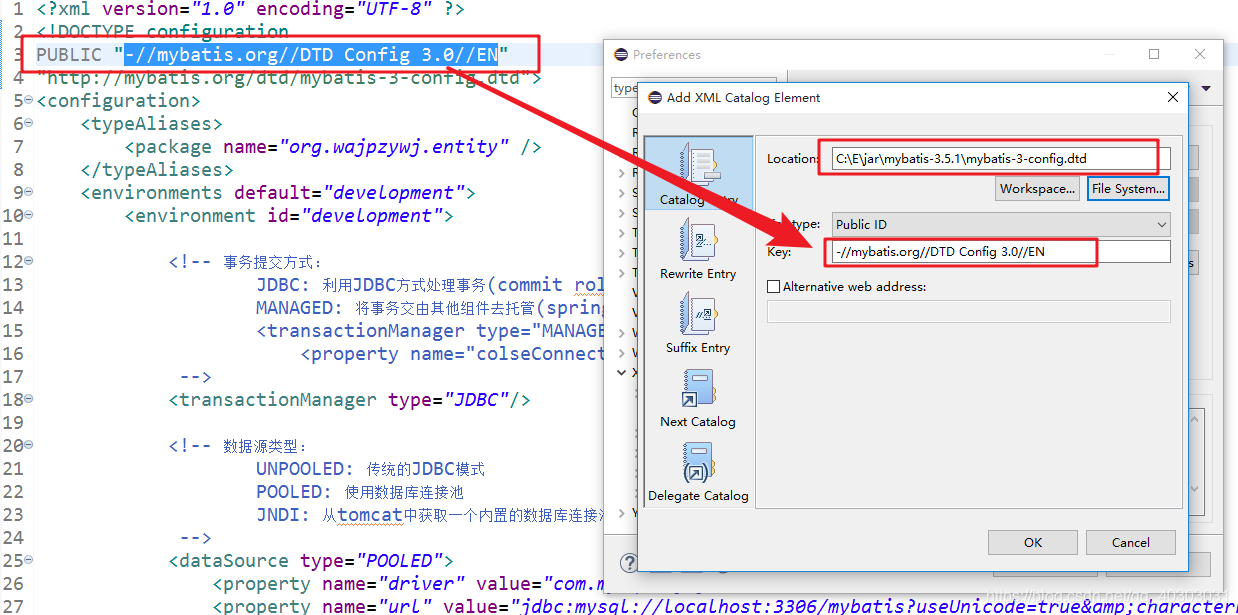Maximize the Preferences window
The image size is (1238, 615).
tap(1154, 54)
